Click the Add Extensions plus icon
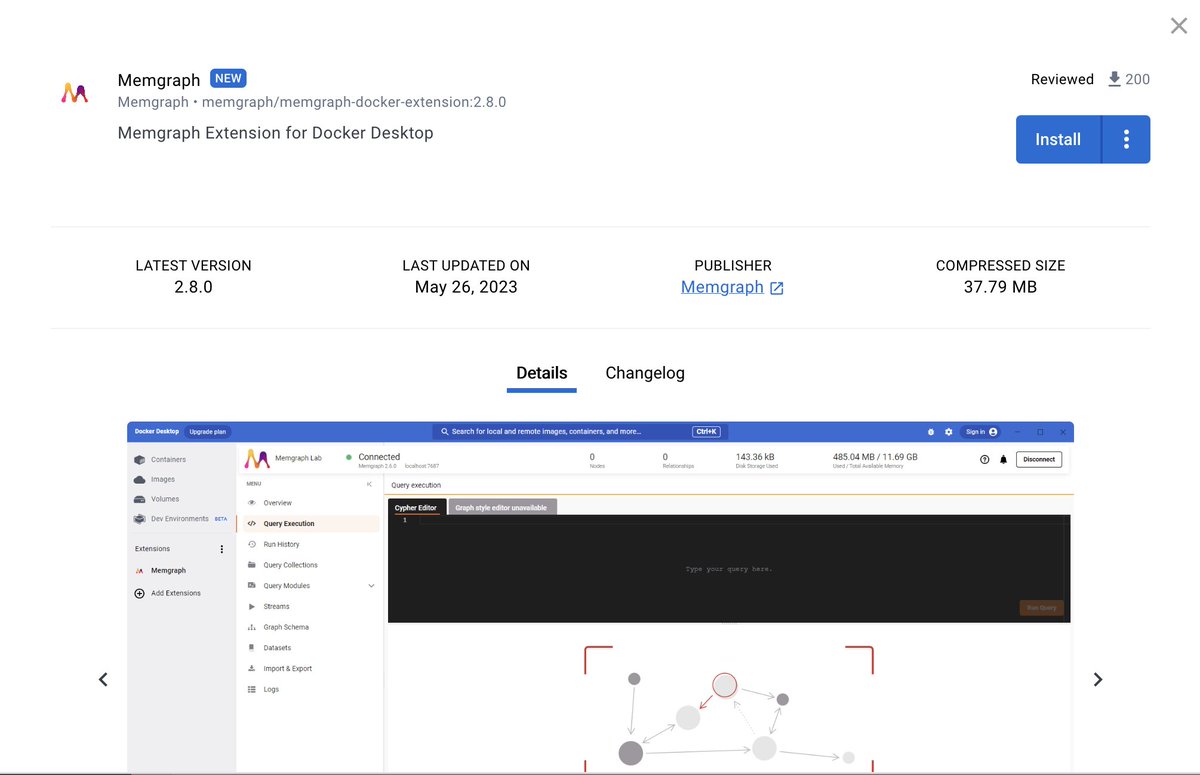Image resolution: width=1200 pixels, height=775 pixels. point(140,593)
